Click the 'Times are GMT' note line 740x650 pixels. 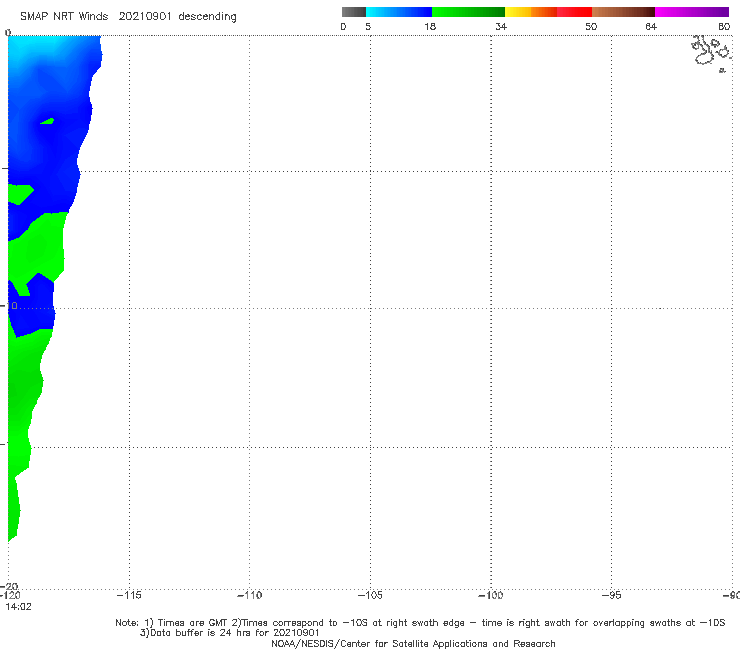(420, 623)
